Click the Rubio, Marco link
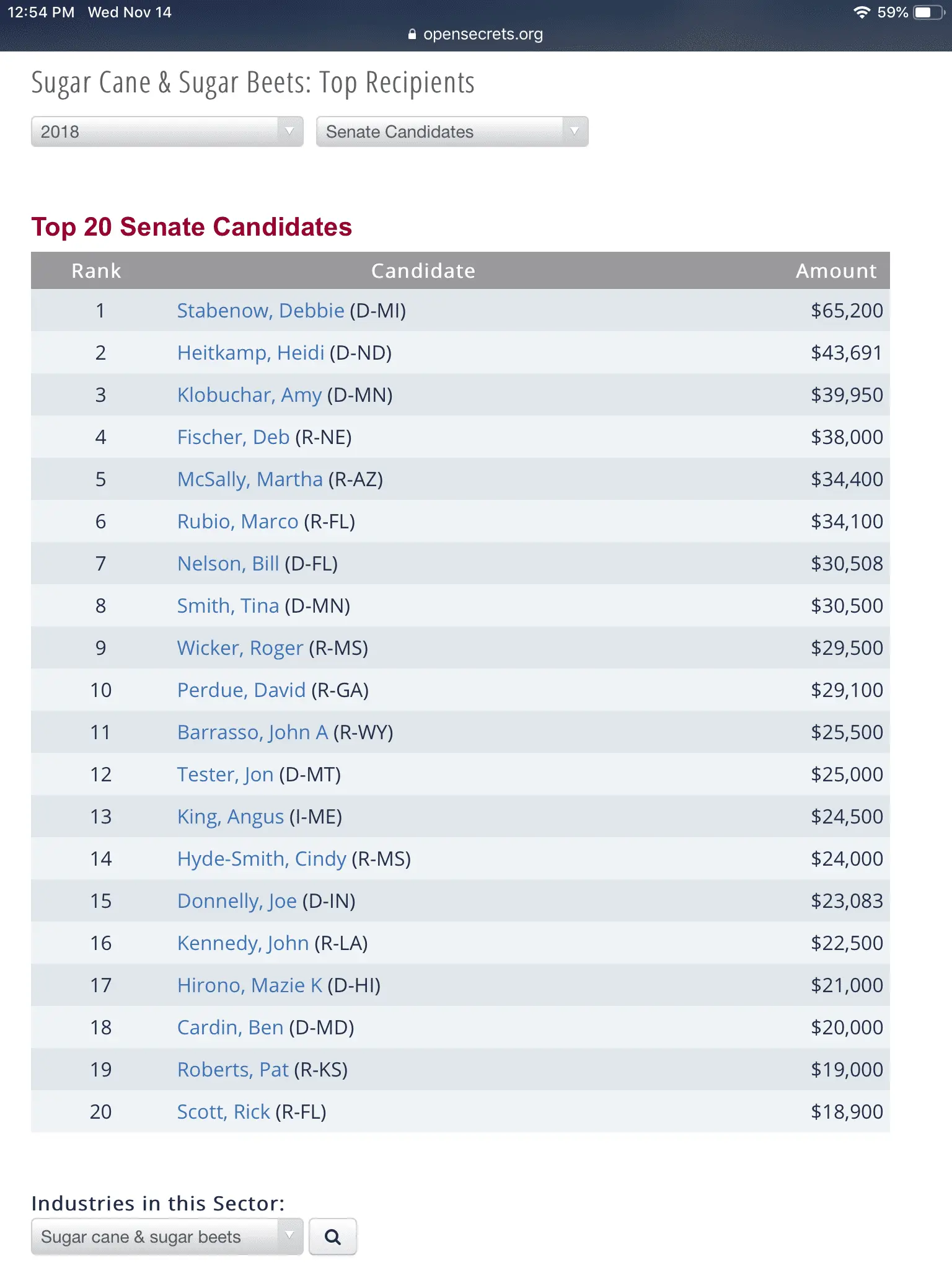This screenshot has width=952, height=1270. click(237, 522)
